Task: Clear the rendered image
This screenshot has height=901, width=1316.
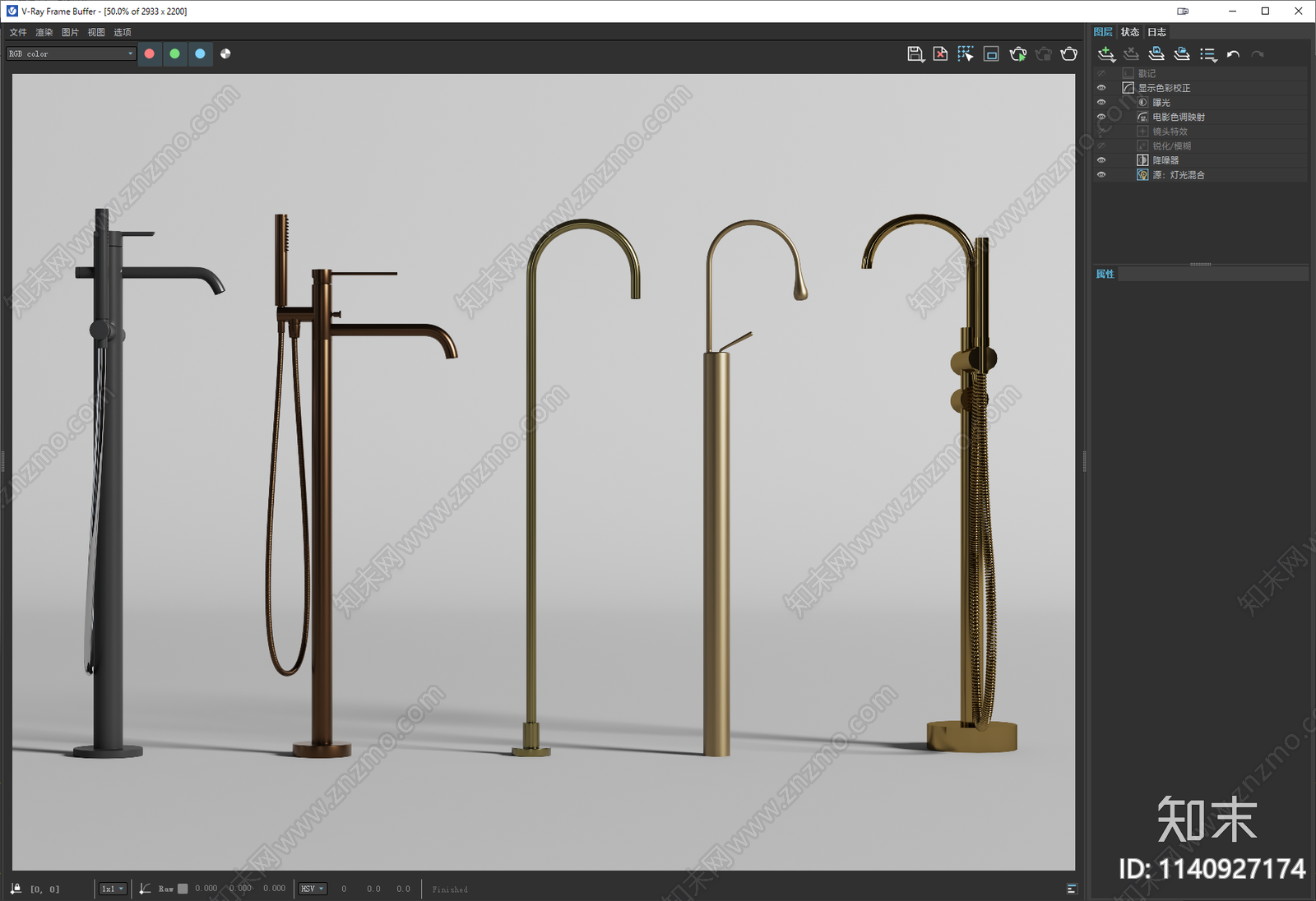Action: coord(940,54)
